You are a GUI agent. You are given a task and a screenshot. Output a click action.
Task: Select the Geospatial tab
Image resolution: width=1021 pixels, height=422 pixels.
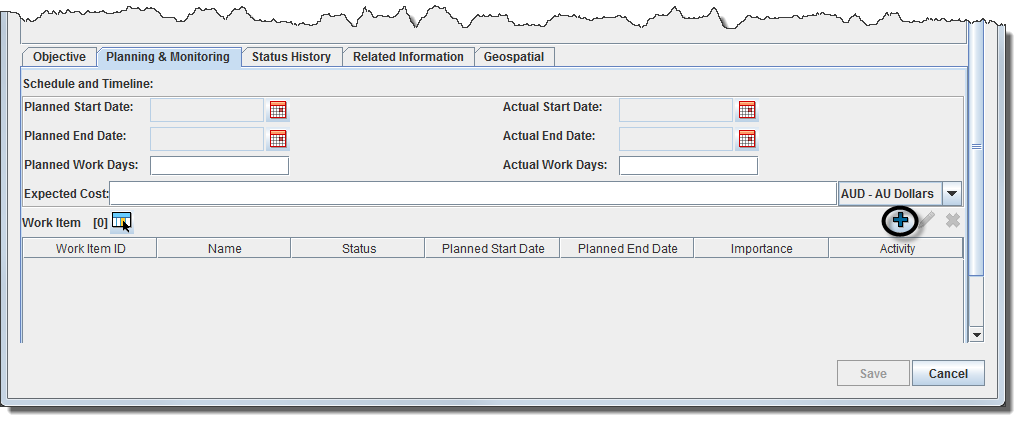pos(514,57)
